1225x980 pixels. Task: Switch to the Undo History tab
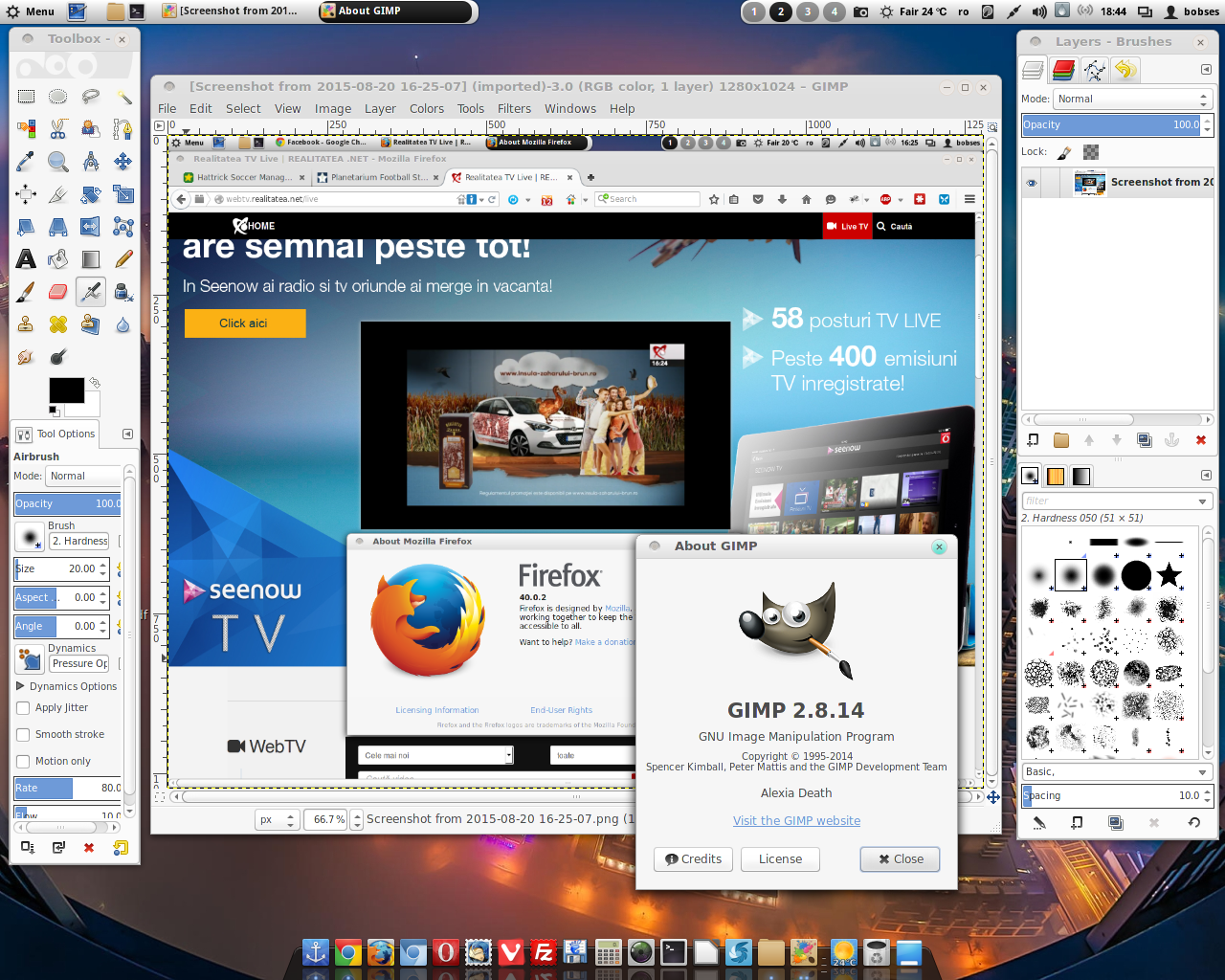click(1125, 70)
